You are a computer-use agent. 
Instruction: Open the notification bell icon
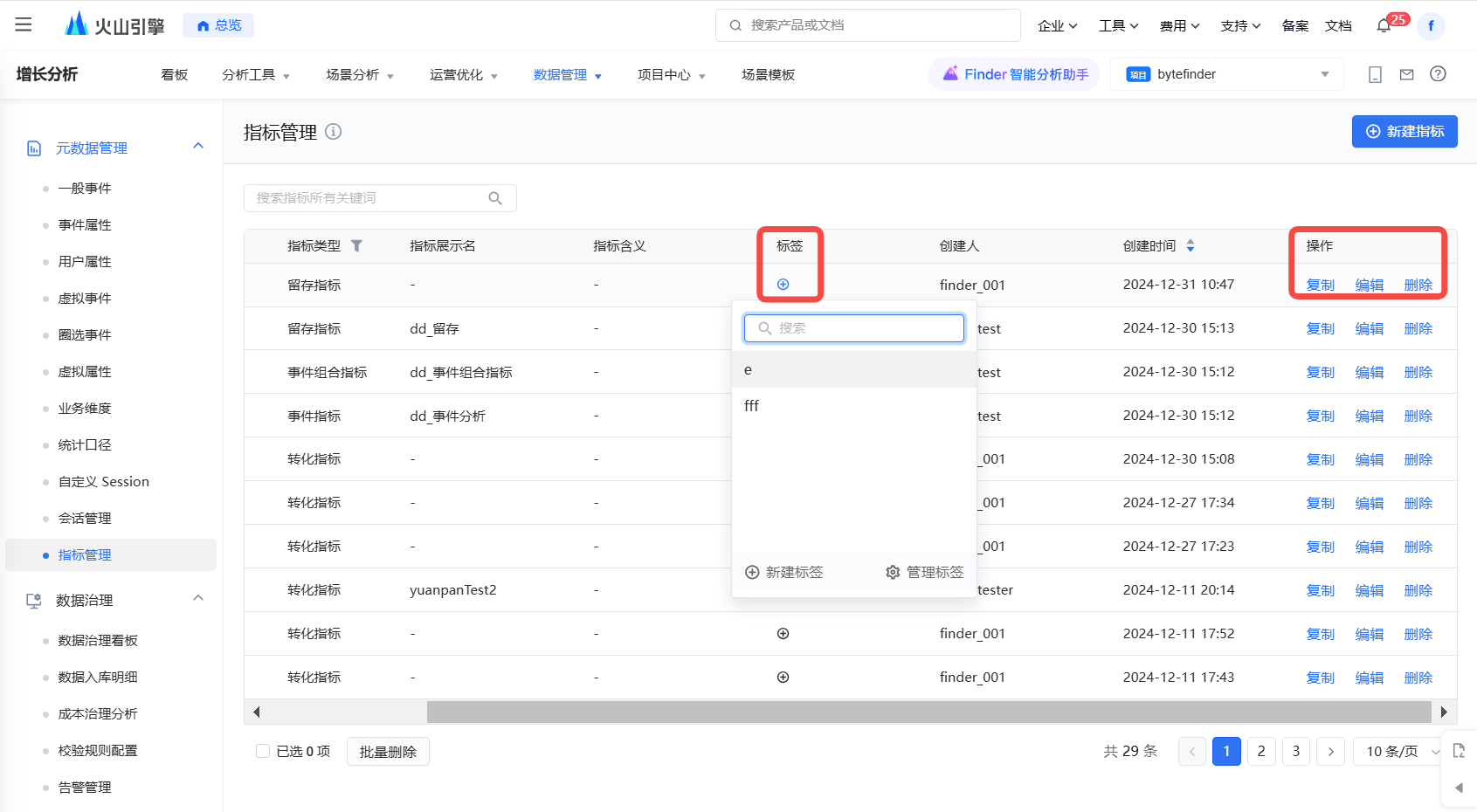coord(1384,25)
